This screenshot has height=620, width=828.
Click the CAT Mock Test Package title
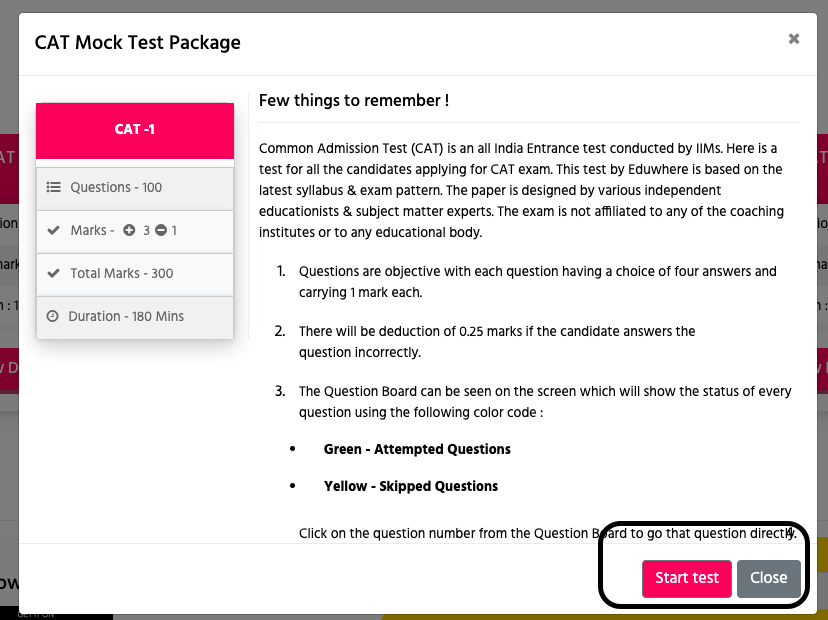pyautogui.click(x=137, y=42)
